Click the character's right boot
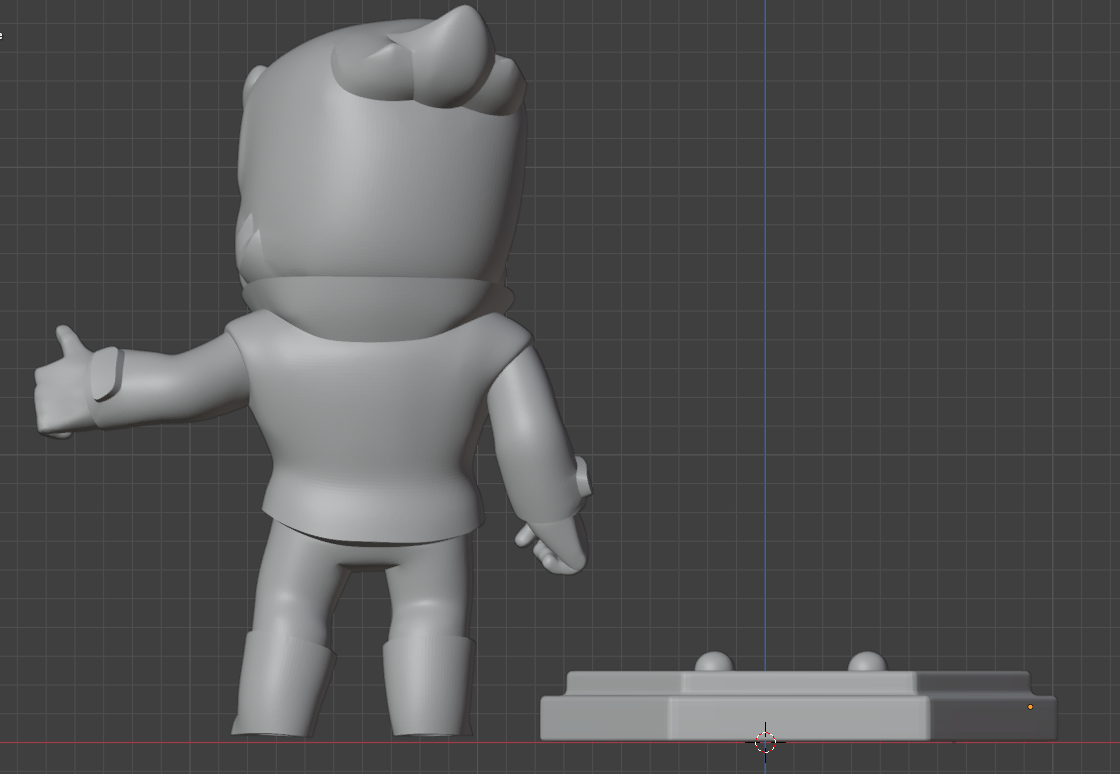This screenshot has width=1120, height=774. pyautogui.click(x=429, y=685)
